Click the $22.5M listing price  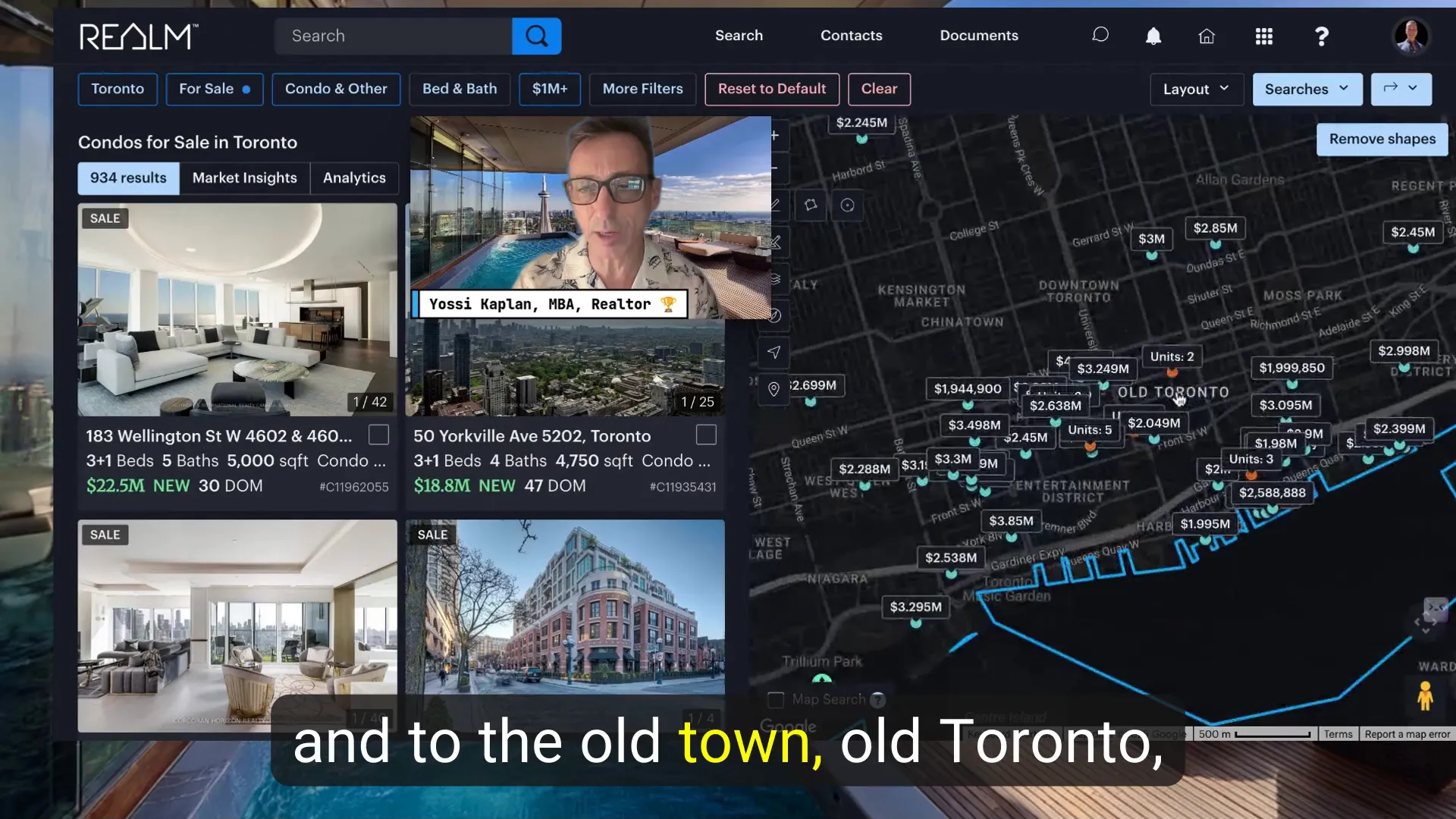[115, 486]
